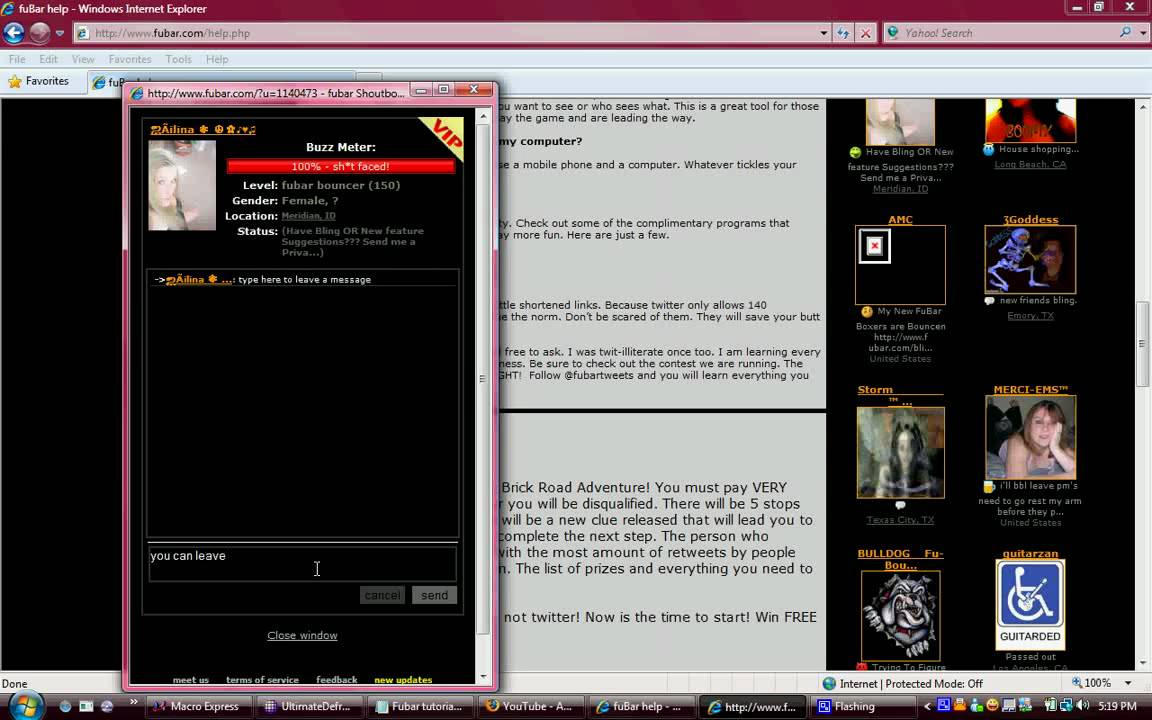Click the main page vertical scrollbar thumb
The width and height of the screenshot is (1152, 720).
coord(1142,344)
